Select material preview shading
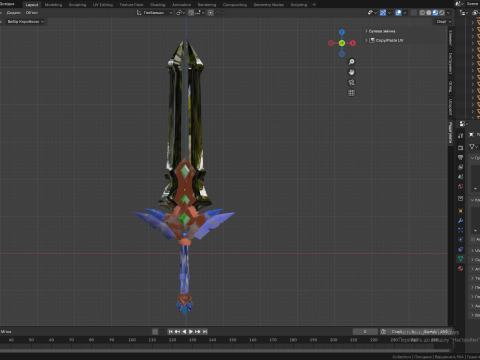Viewport: 480px width, 360px height. (435, 13)
